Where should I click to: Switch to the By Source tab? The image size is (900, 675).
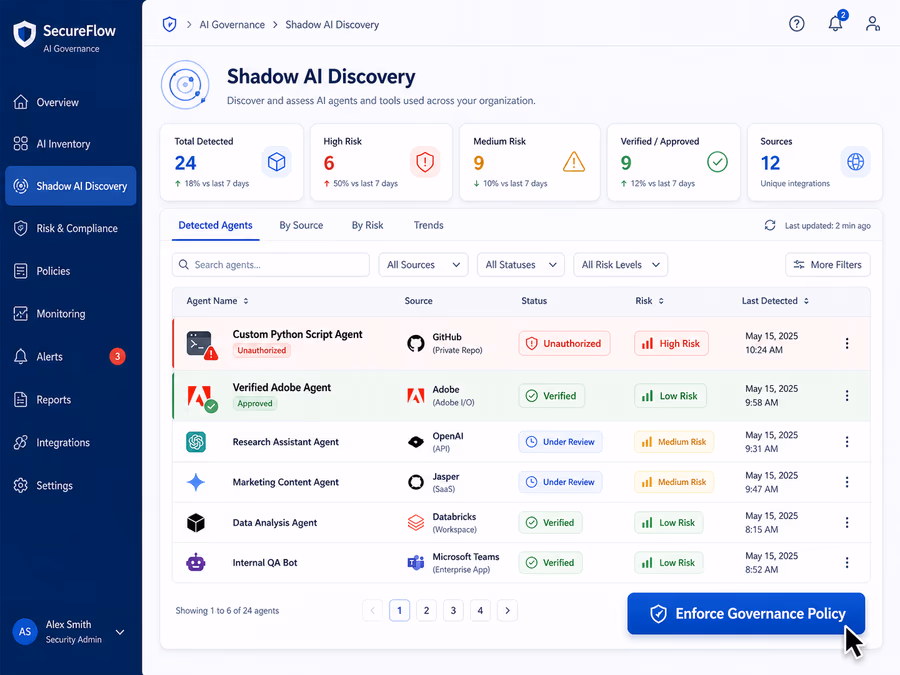(x=301, y=225)
